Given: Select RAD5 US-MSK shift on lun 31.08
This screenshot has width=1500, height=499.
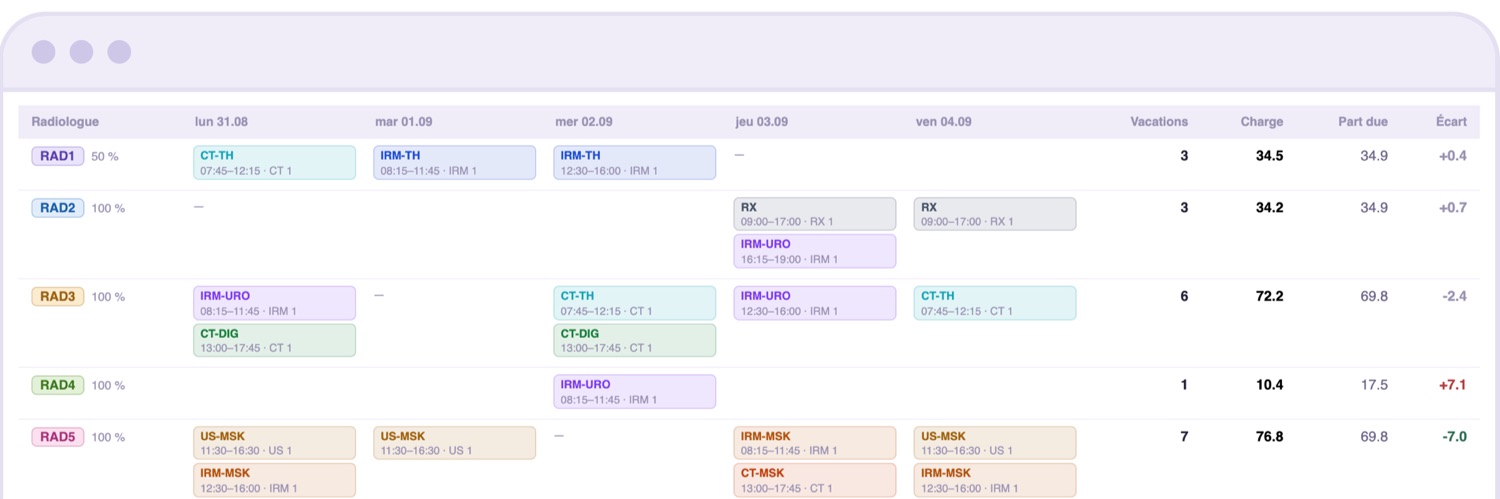Looking at the screenshot, I should 274,443.
